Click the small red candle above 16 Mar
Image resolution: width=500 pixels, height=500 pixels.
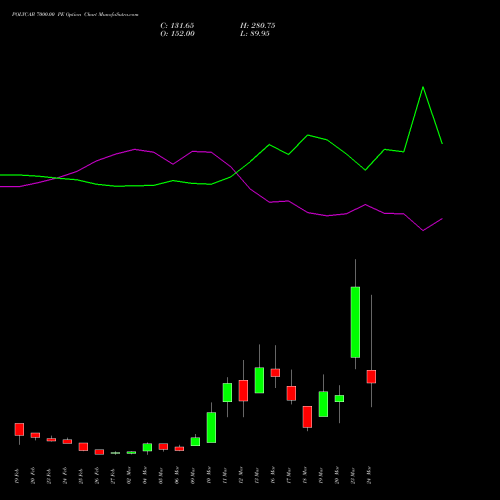click(275, 373)
